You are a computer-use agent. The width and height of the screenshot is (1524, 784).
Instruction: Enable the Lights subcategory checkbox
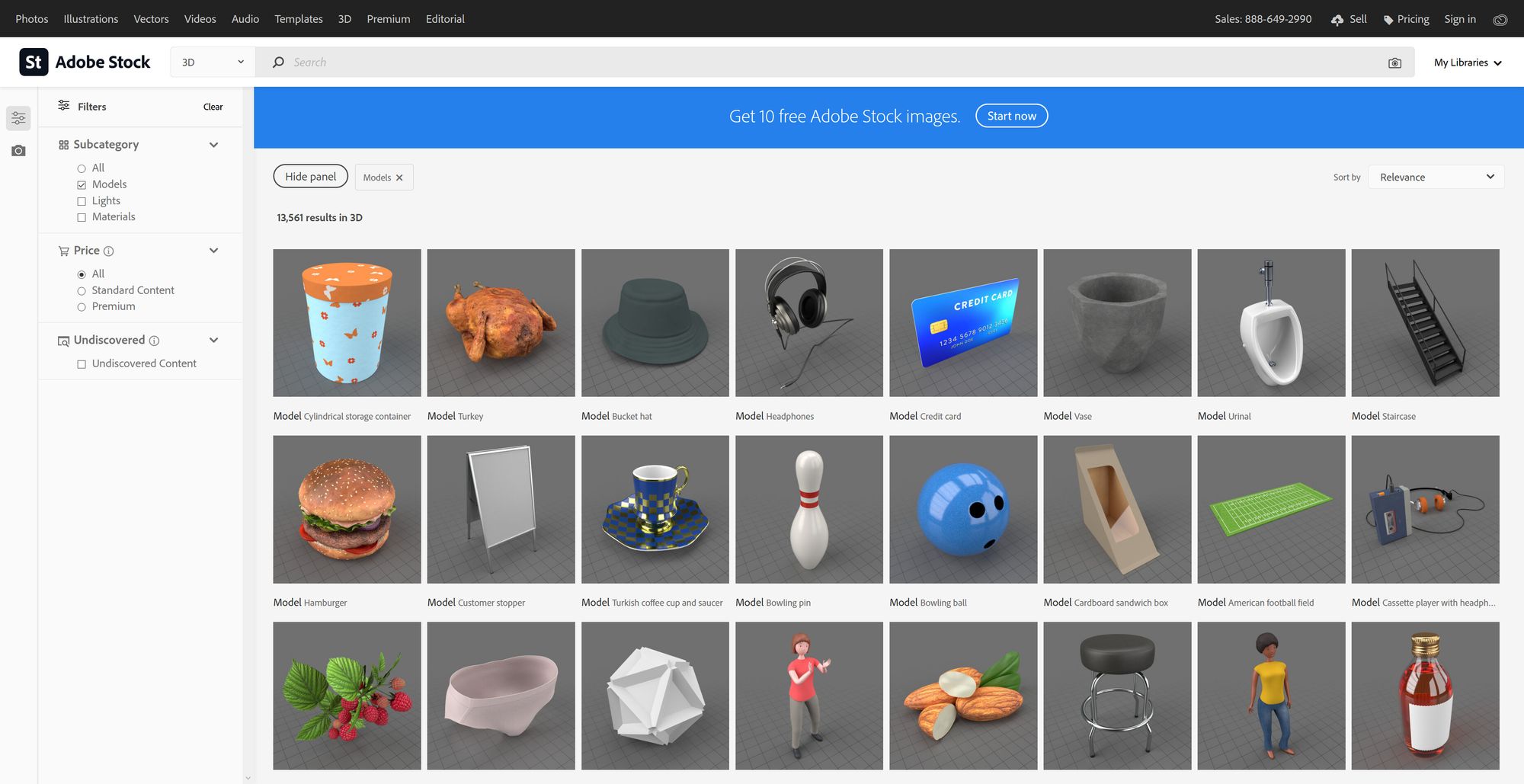point(82,201)
